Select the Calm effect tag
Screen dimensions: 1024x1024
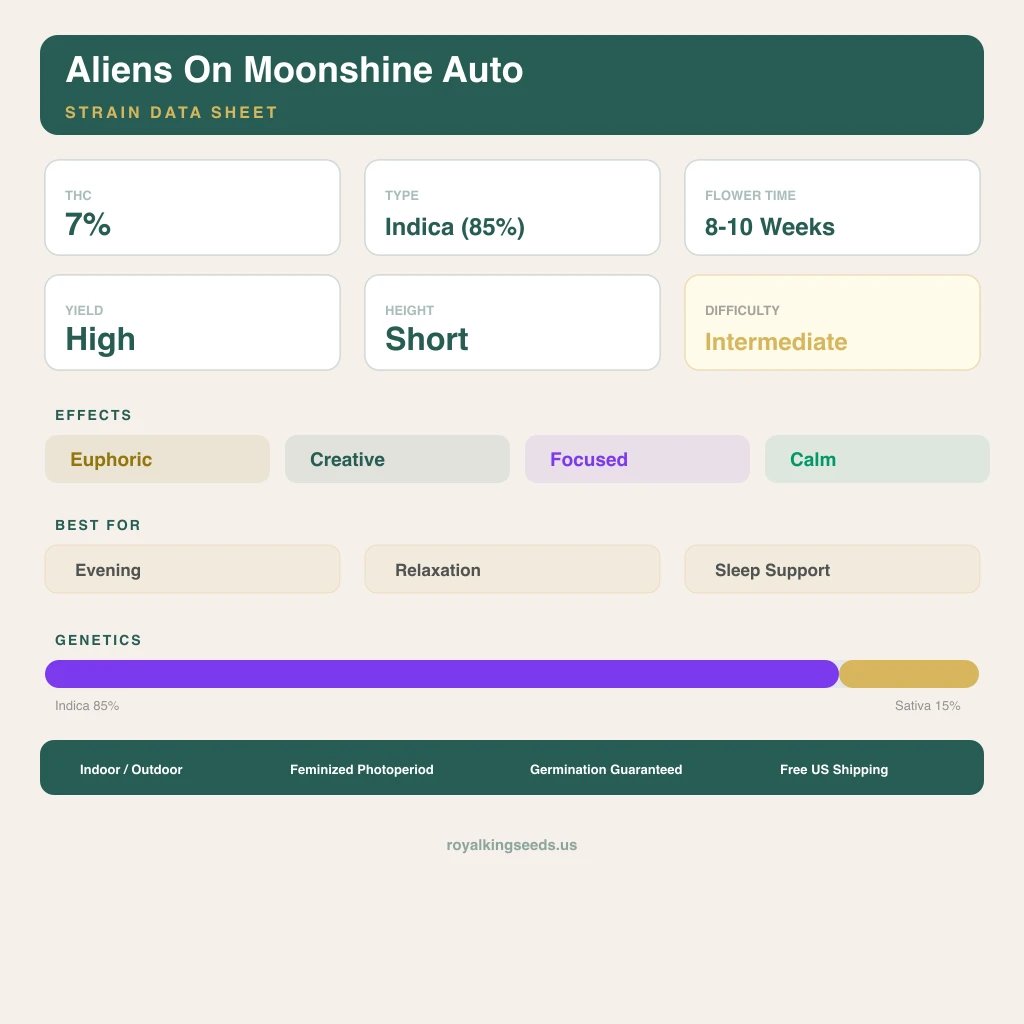pyautogui.click(x=877, y=459)
